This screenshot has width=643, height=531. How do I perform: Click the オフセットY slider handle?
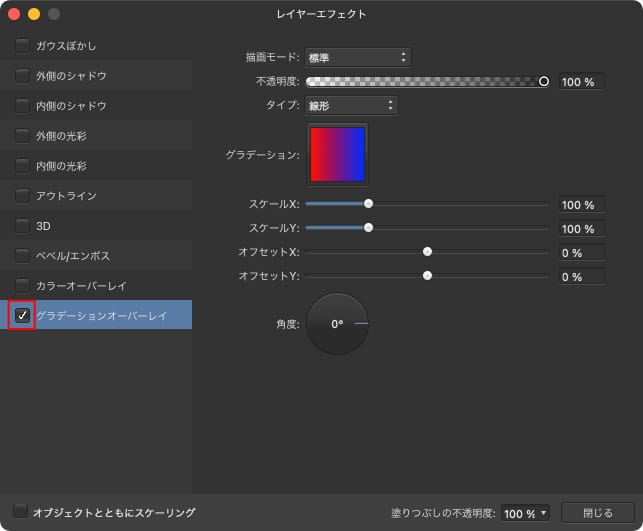pos(427,275)
